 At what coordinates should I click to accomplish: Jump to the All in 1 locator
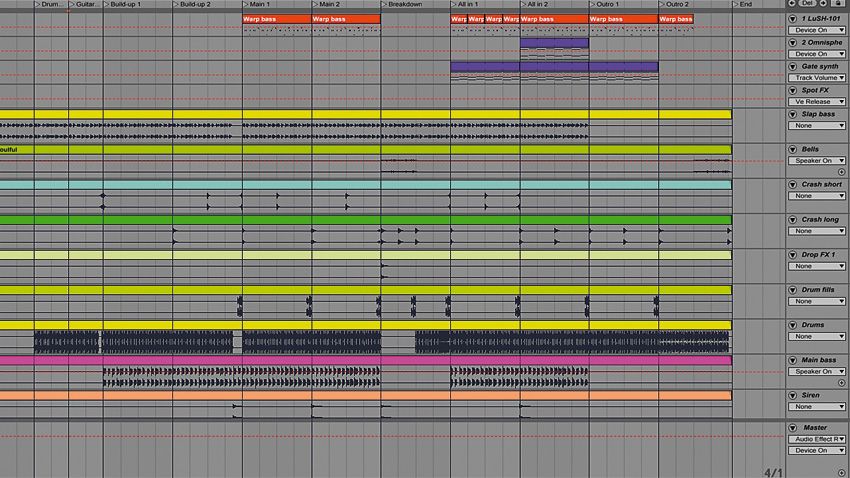tap(465, 4)
